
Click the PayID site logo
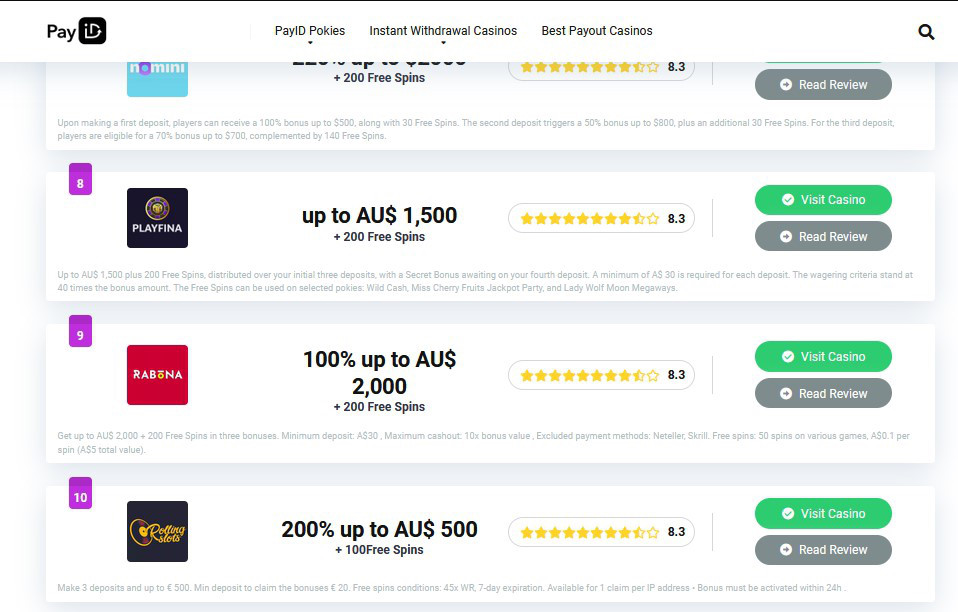pos(76,31)
